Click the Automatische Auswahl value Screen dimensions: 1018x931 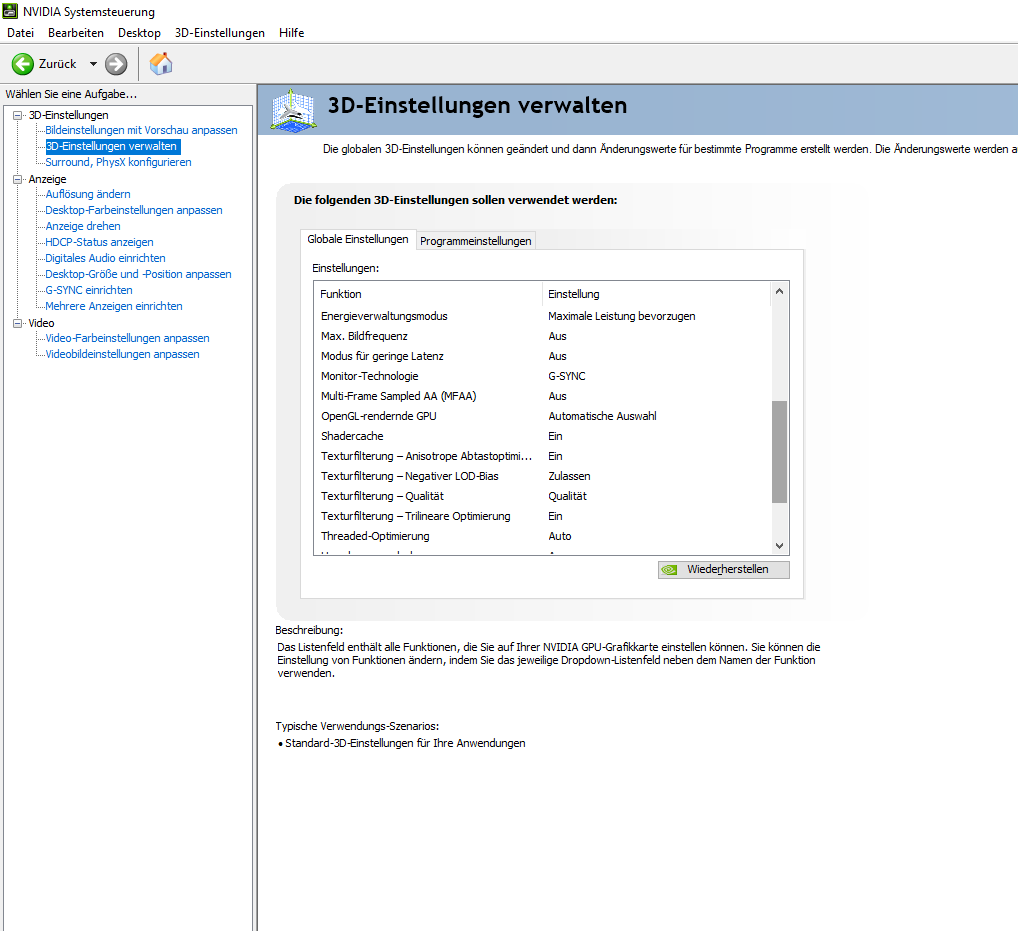pyautogui.click(x=602, y=416)
